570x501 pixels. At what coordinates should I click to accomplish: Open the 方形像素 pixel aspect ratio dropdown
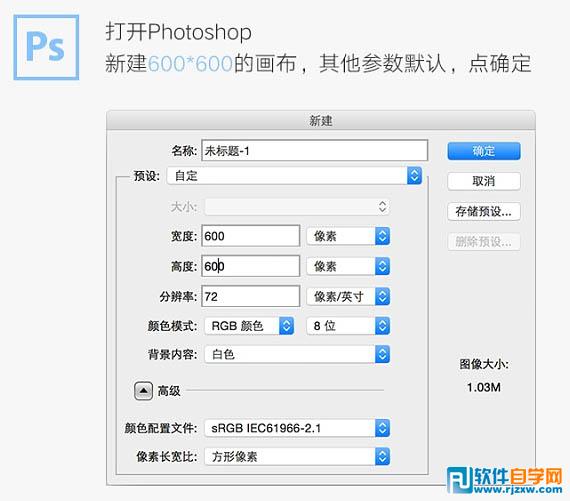point(297,457)
